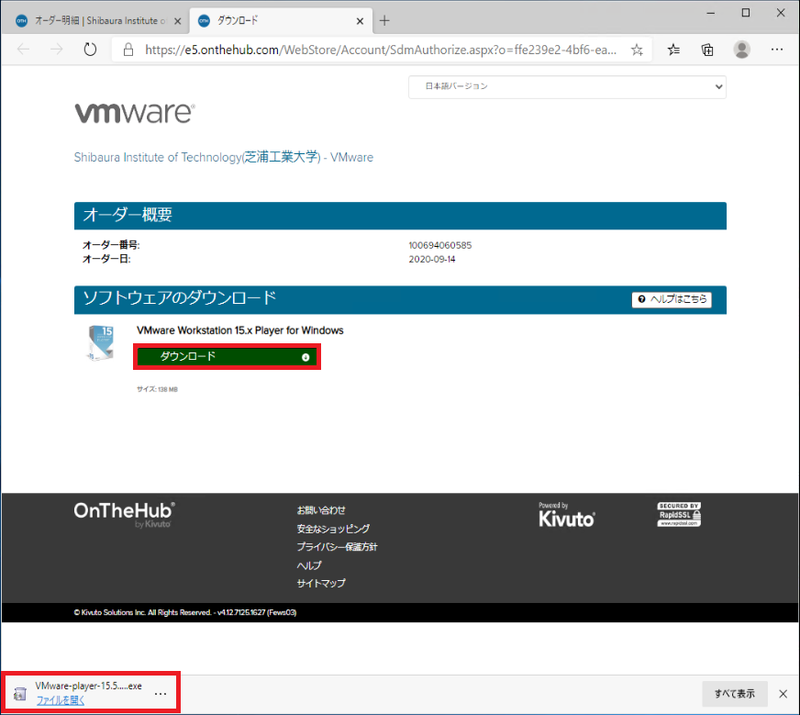The height and width of the screenshot is (715, 800).
Task: Reload the page with the refresh icon
Action: click(x=90, y=50)
